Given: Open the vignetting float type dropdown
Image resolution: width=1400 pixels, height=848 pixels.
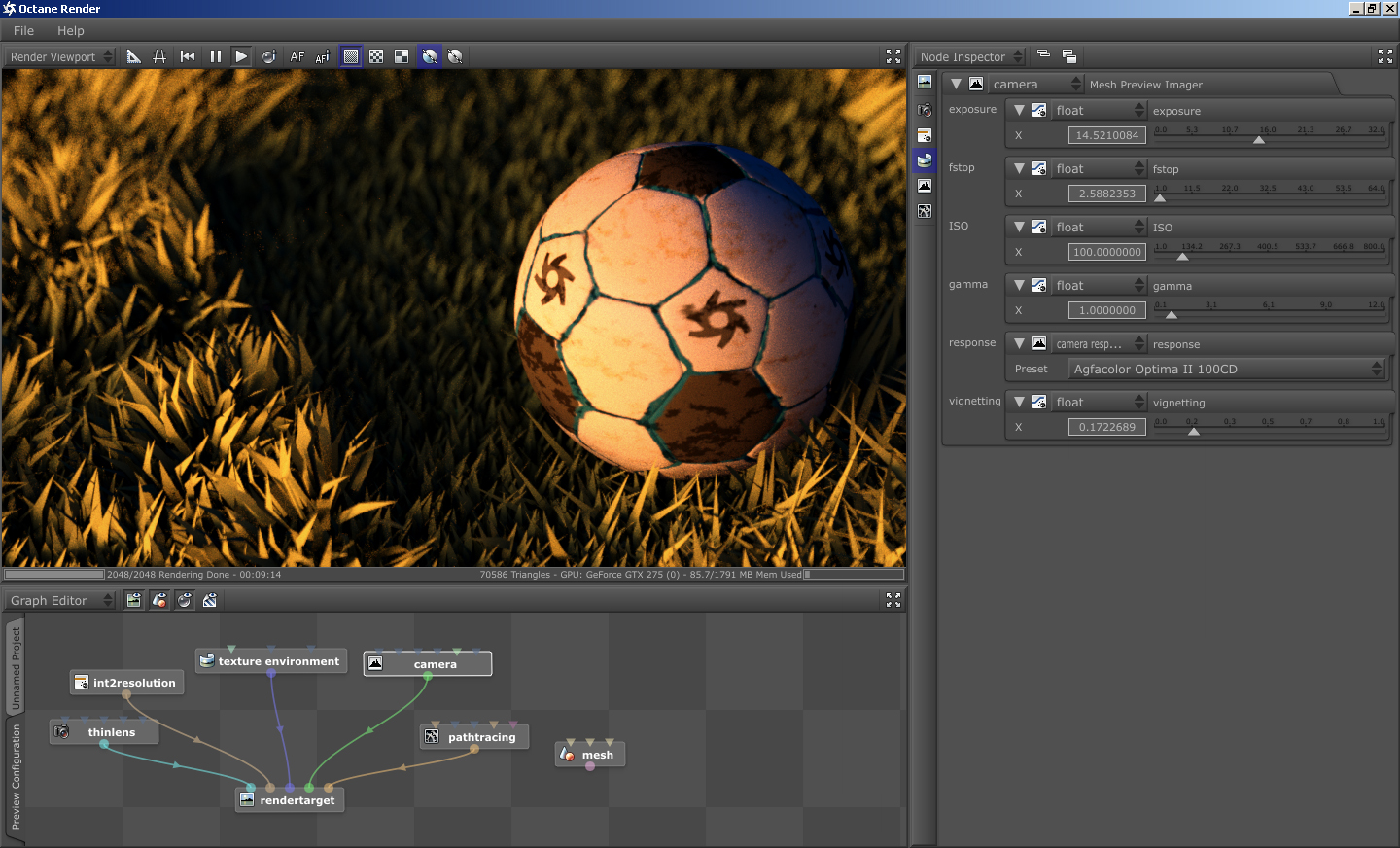Looking at the screenshot, I should coord(1099,402).
